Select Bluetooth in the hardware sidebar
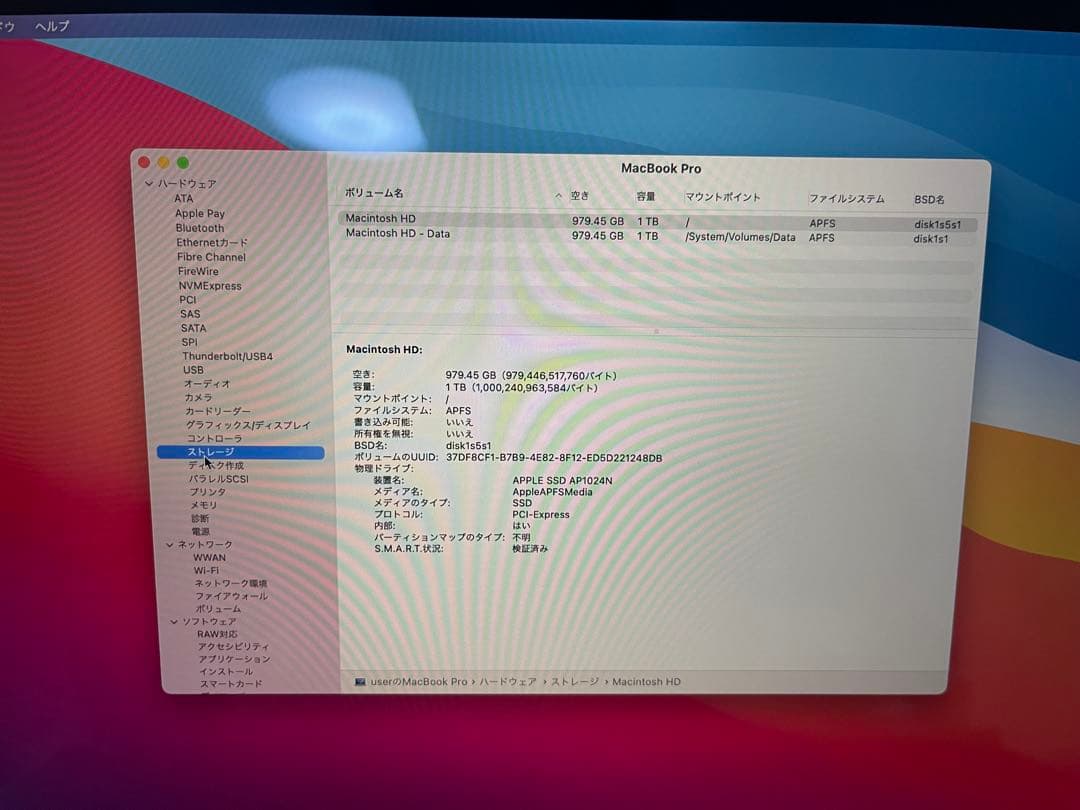Screen dimensions: 1080x810 pyautogui.click(x=200, y=228)
